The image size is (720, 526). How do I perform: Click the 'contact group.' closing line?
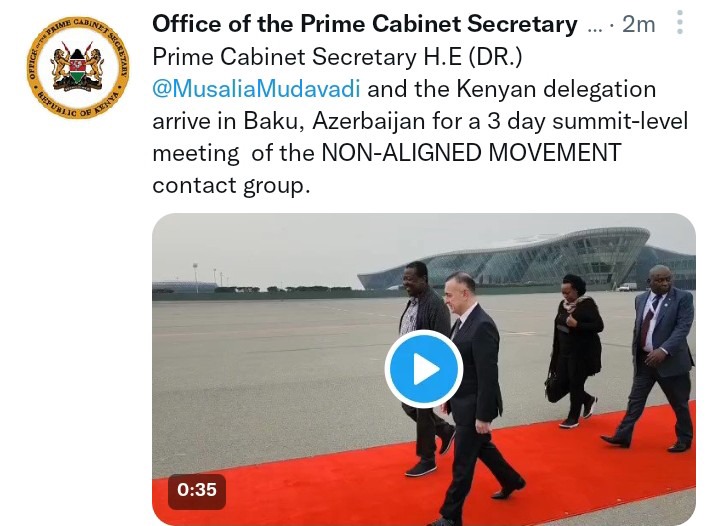point(231,185)
